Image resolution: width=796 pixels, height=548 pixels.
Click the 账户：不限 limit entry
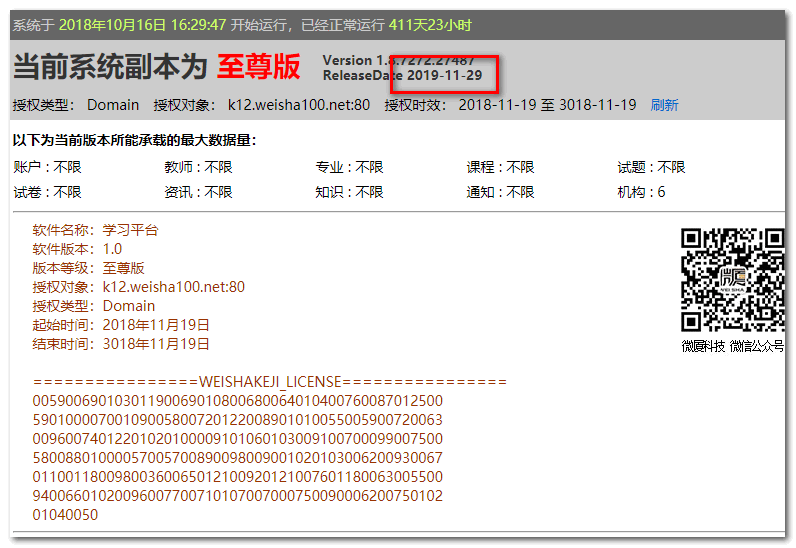click(x=47, y=167)
